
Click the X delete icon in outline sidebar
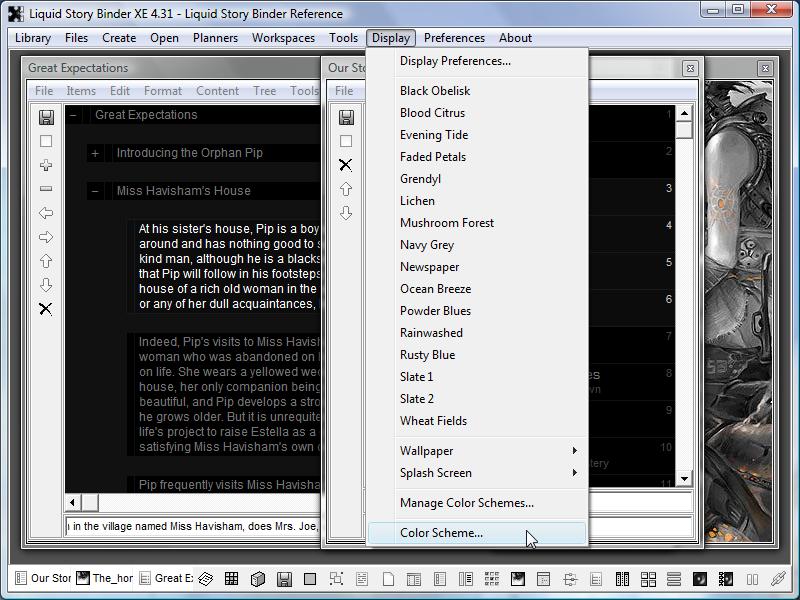[x=46, y=309]
